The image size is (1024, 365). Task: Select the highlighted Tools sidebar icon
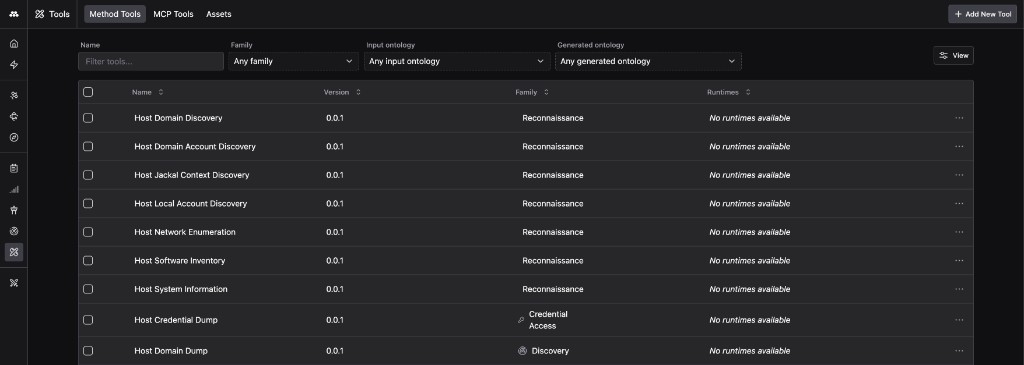[x=14, y=251]
